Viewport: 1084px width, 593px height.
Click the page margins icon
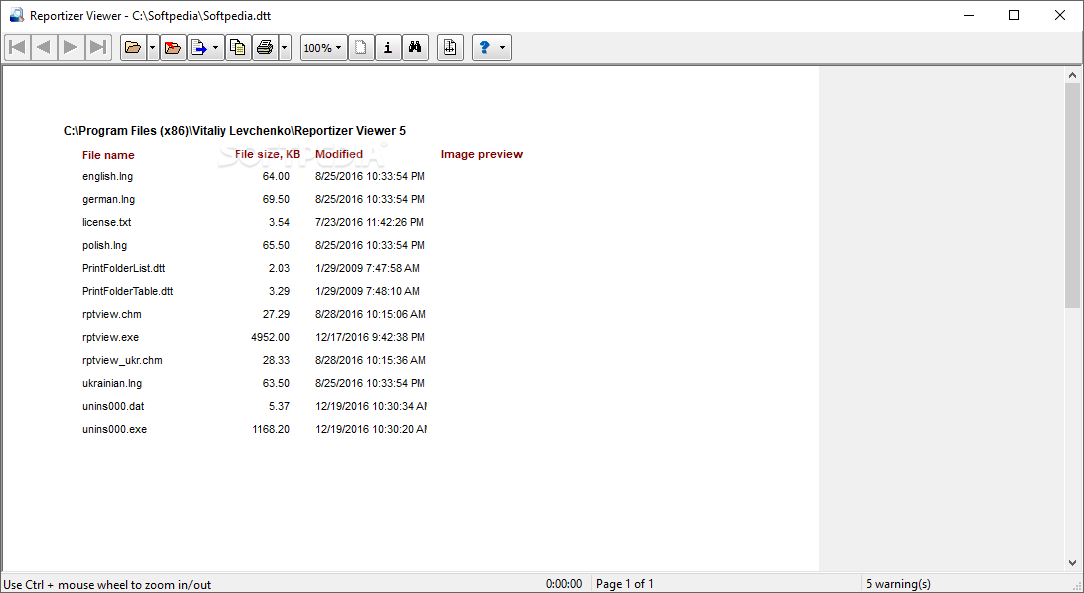(x=450, y=48)
